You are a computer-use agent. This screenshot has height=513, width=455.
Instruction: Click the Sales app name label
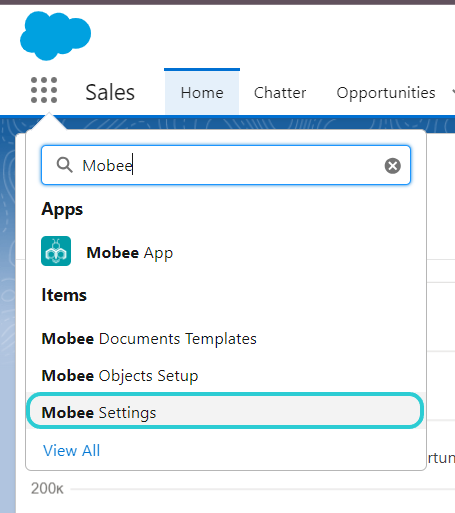click(x=110, y=92)
